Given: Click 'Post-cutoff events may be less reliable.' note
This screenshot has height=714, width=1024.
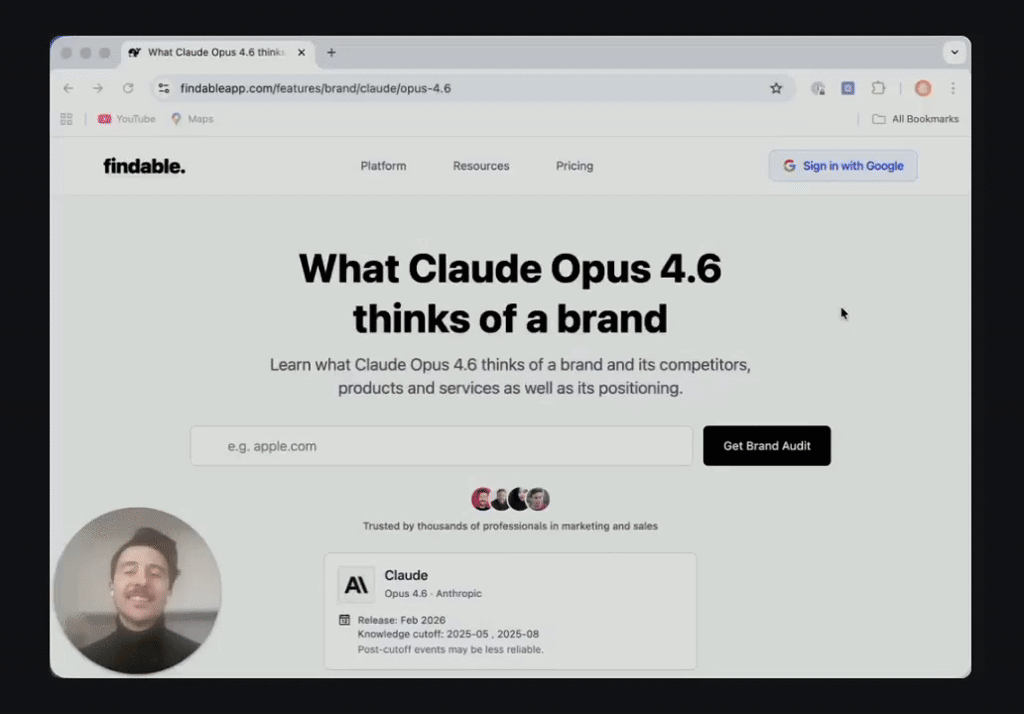Looking at the screenshot, I should tap(451, 649).
